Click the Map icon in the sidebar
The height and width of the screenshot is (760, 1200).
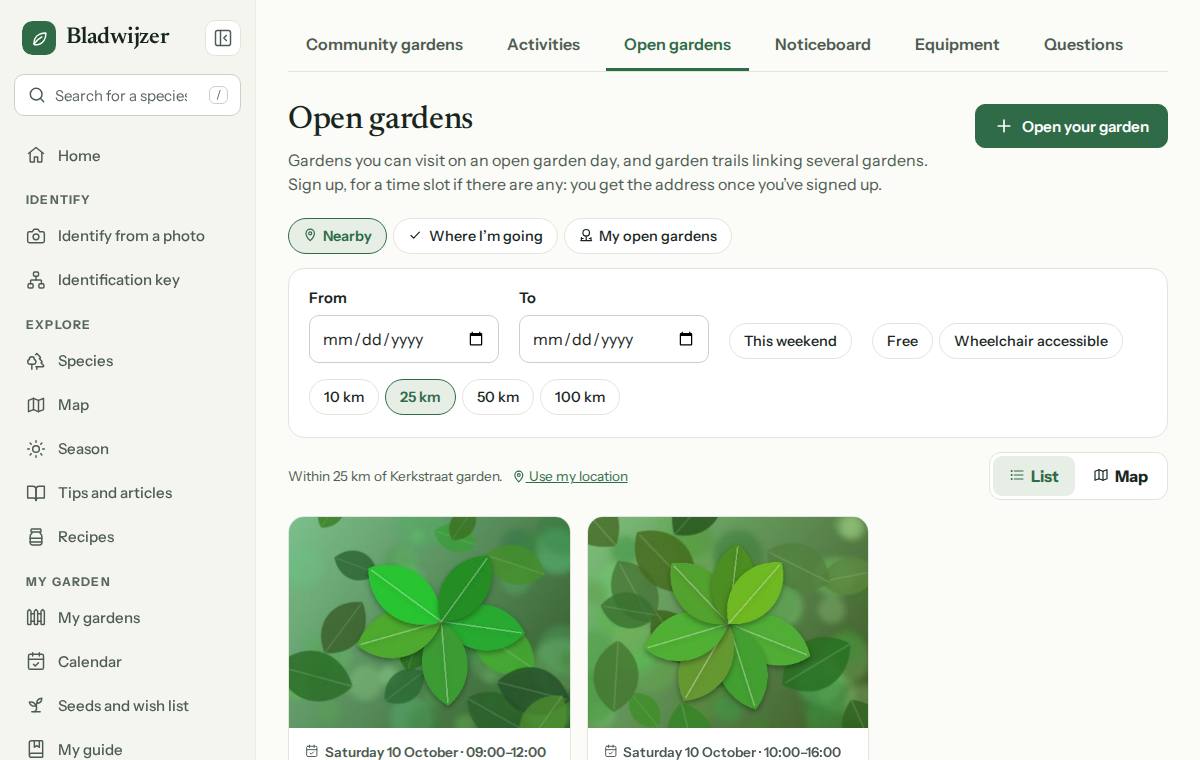point(36,405)
